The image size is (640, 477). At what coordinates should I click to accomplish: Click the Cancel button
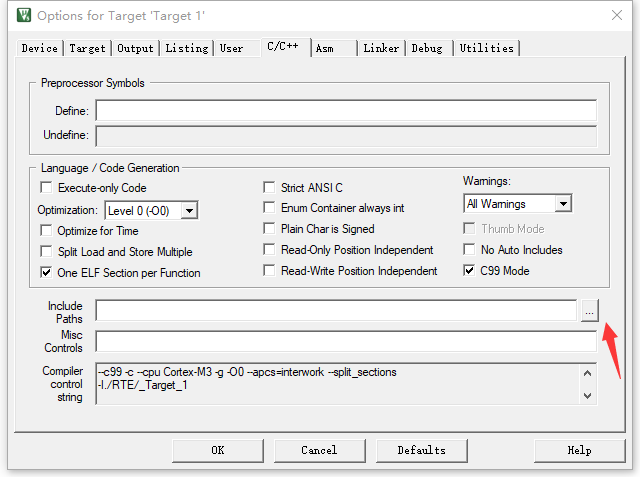click(x=320, y=450)
